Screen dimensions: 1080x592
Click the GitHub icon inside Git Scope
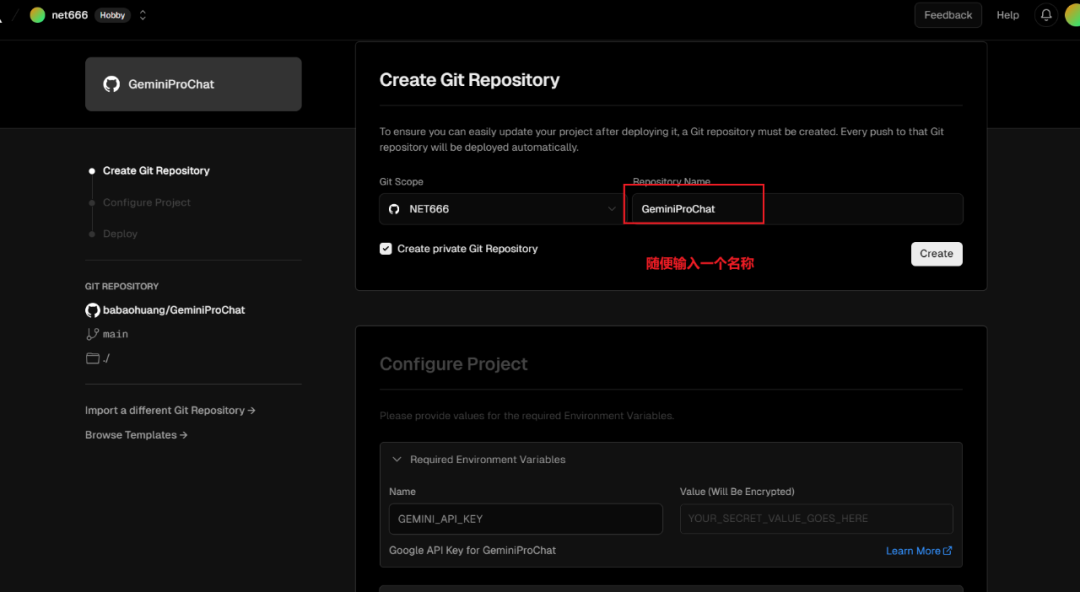tap(394, 209)
